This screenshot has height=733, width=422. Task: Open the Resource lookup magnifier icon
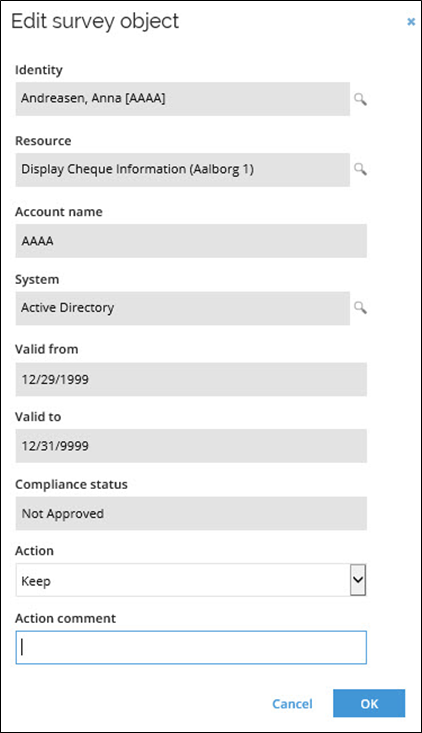click(360, 169)
